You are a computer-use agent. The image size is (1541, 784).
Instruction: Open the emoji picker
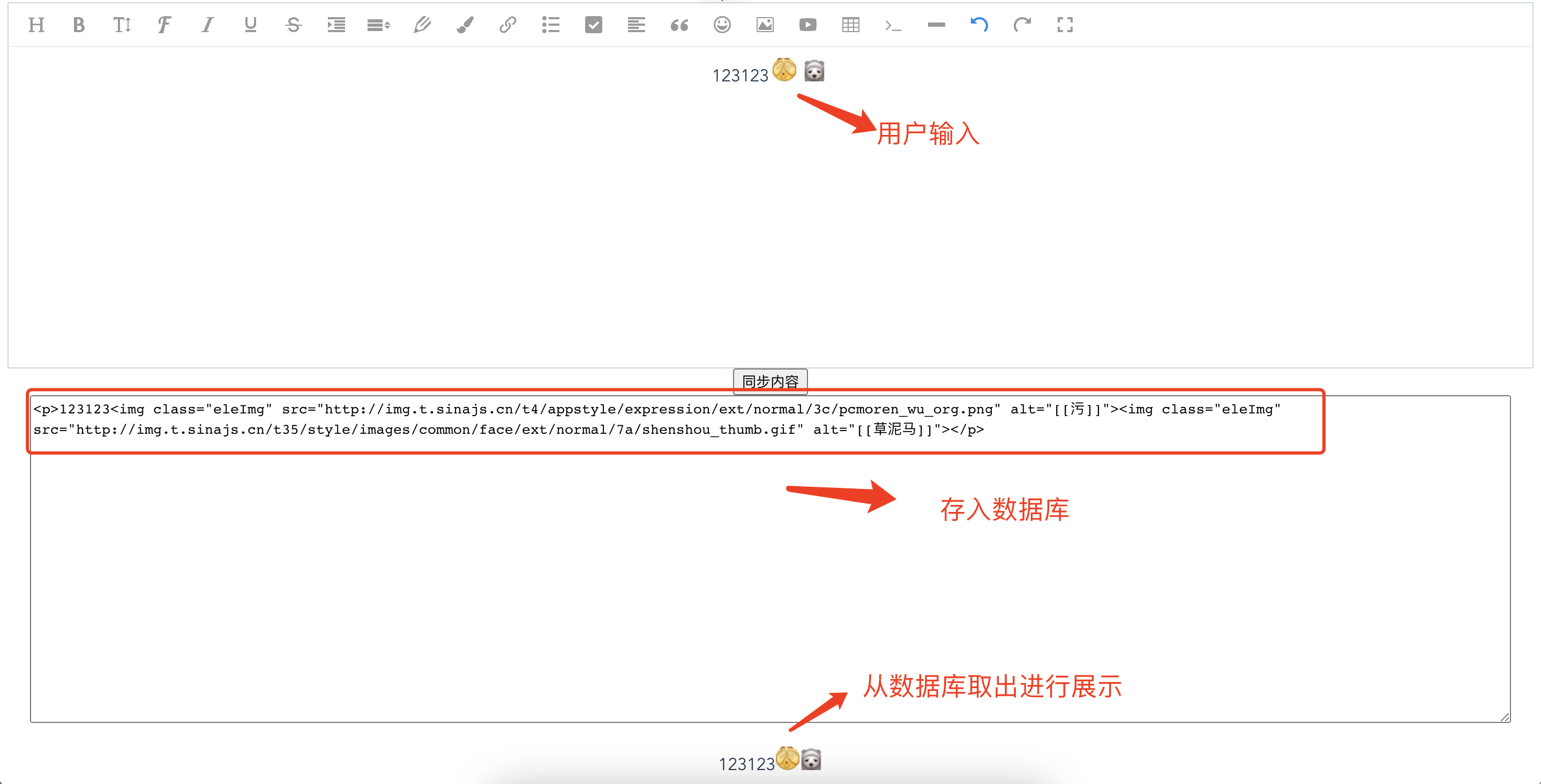pos(722,25)
